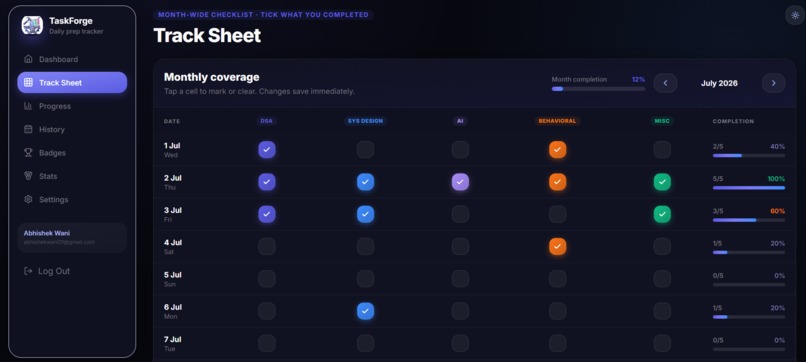Check AI for 1 Jul
The width and height of the screenshot is (806, 362).
[x=460, y=150]
